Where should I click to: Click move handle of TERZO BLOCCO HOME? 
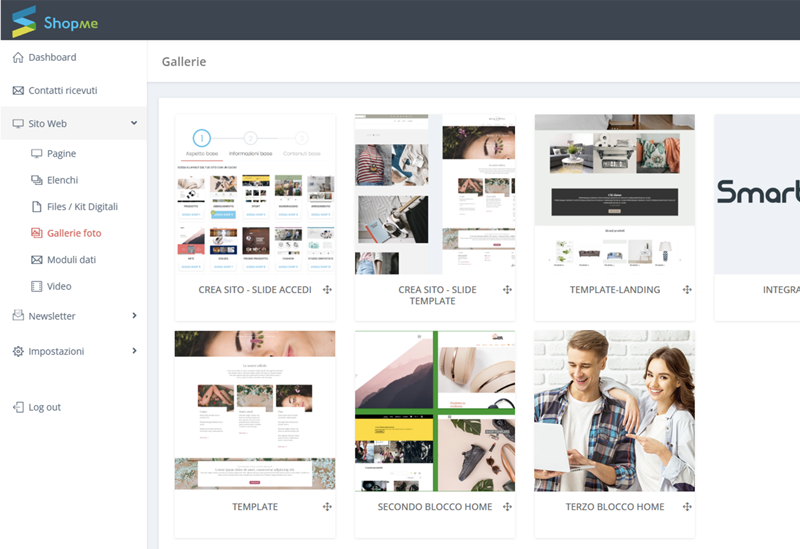[x=687, y=507]
